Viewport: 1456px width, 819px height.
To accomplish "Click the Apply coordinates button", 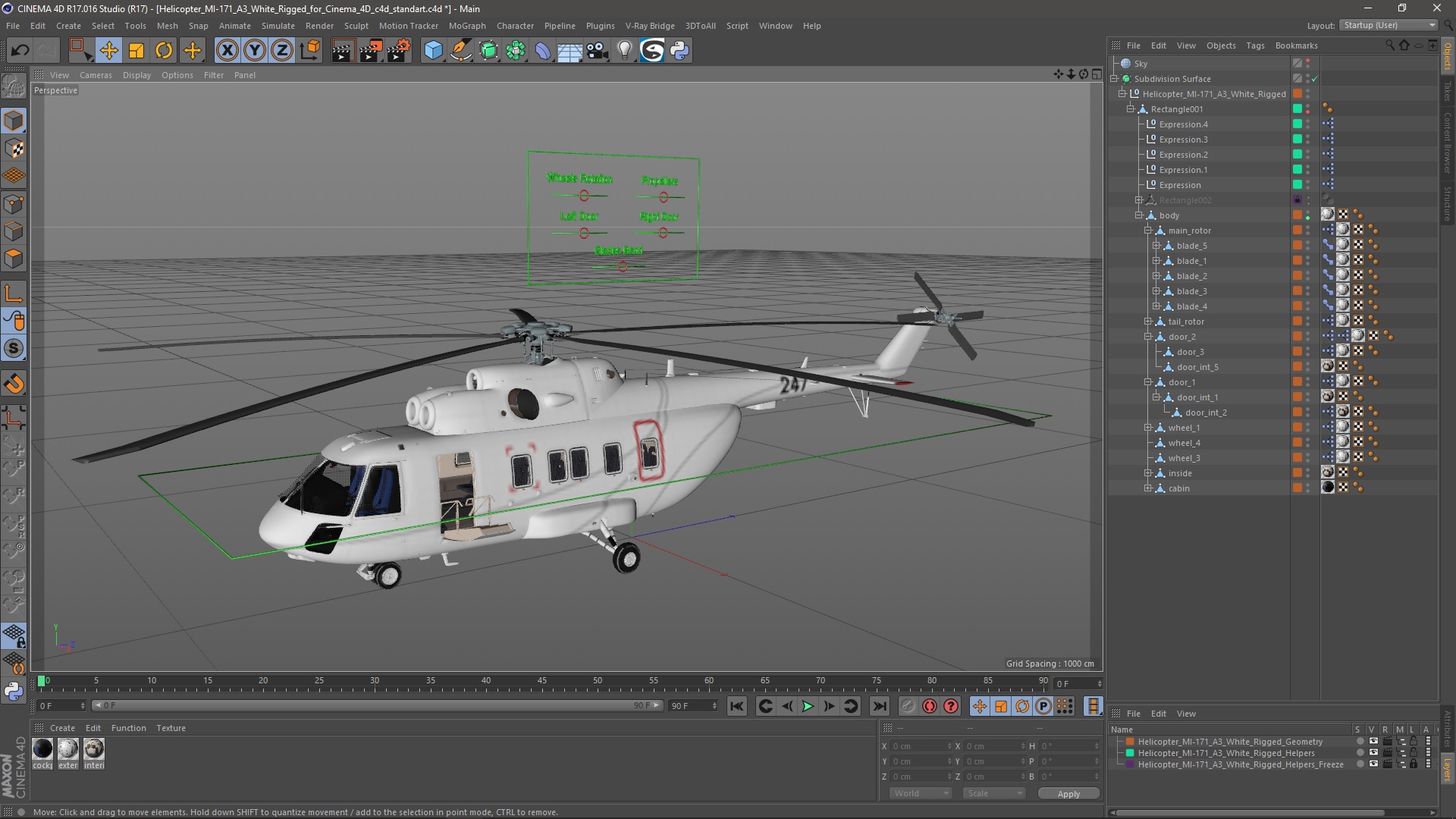I will tap(1068, 794).
